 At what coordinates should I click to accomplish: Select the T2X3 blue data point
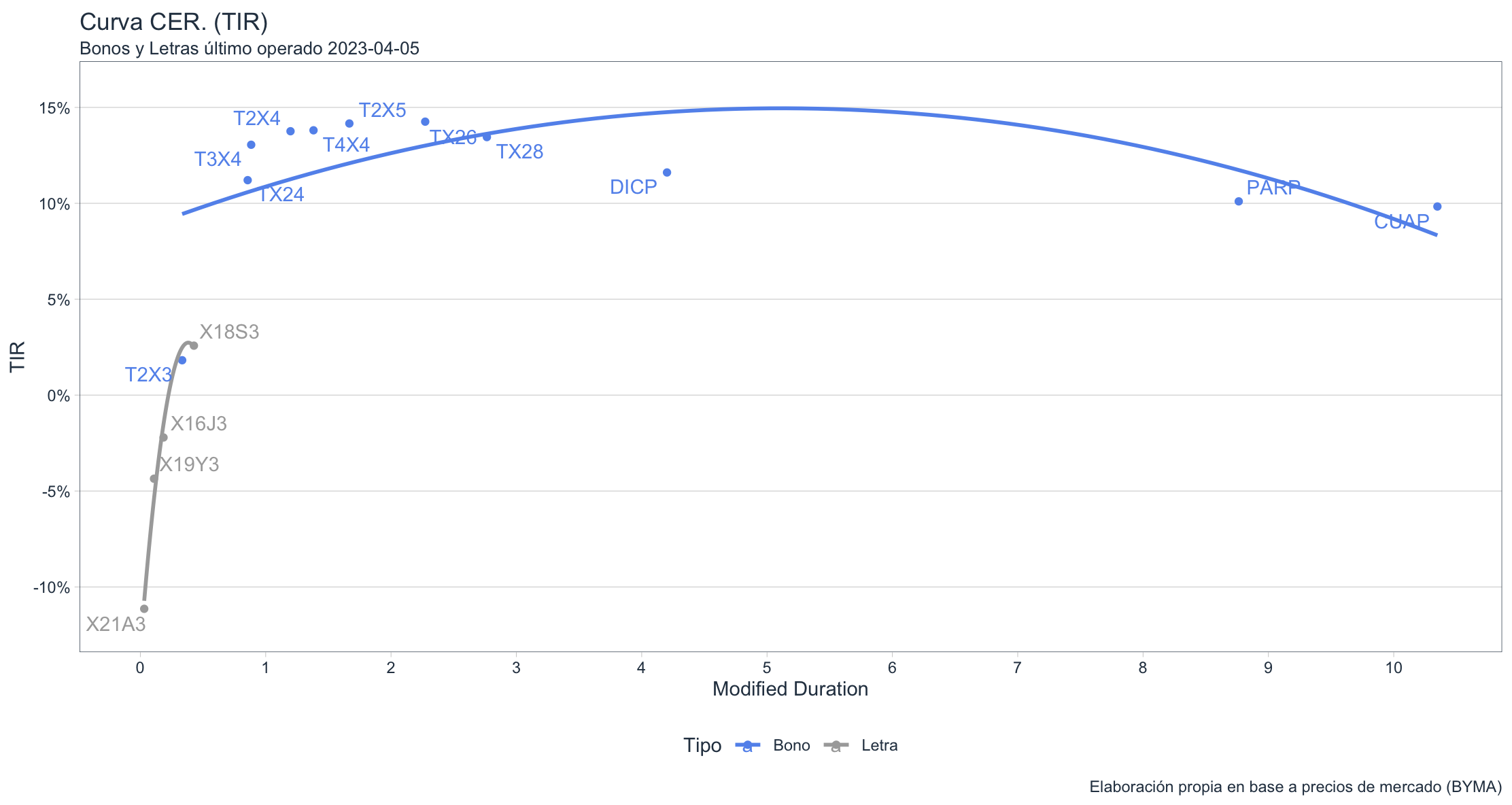tap(182, 360)
